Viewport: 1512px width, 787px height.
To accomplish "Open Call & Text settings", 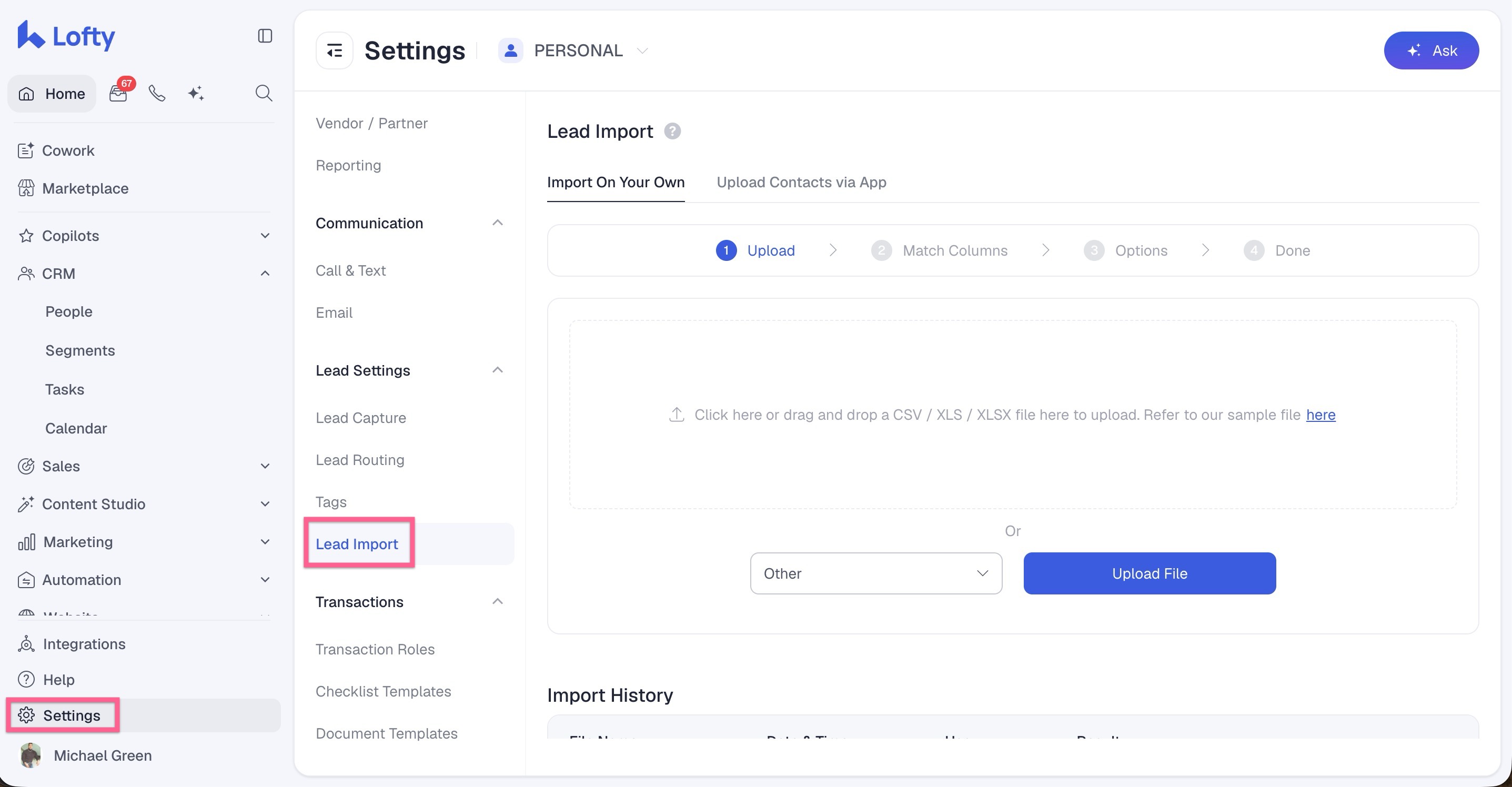I will tap(350, 270).
